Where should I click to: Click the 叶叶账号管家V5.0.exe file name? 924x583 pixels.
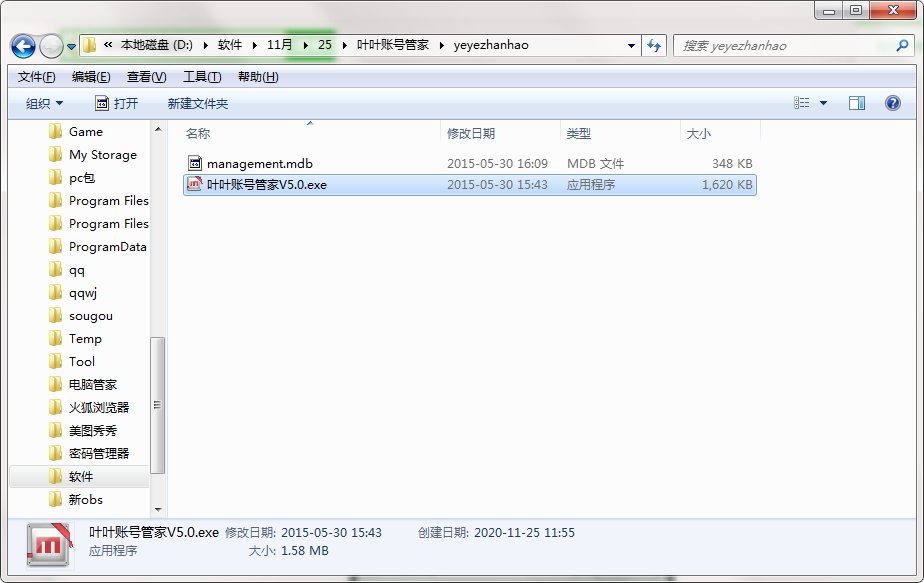(267, 185)
